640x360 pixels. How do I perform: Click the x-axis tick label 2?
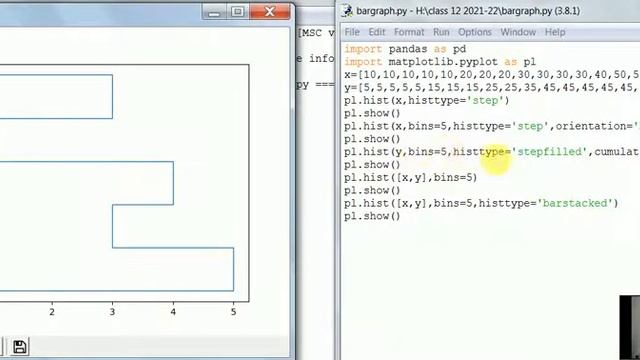(x=52, y=312)
